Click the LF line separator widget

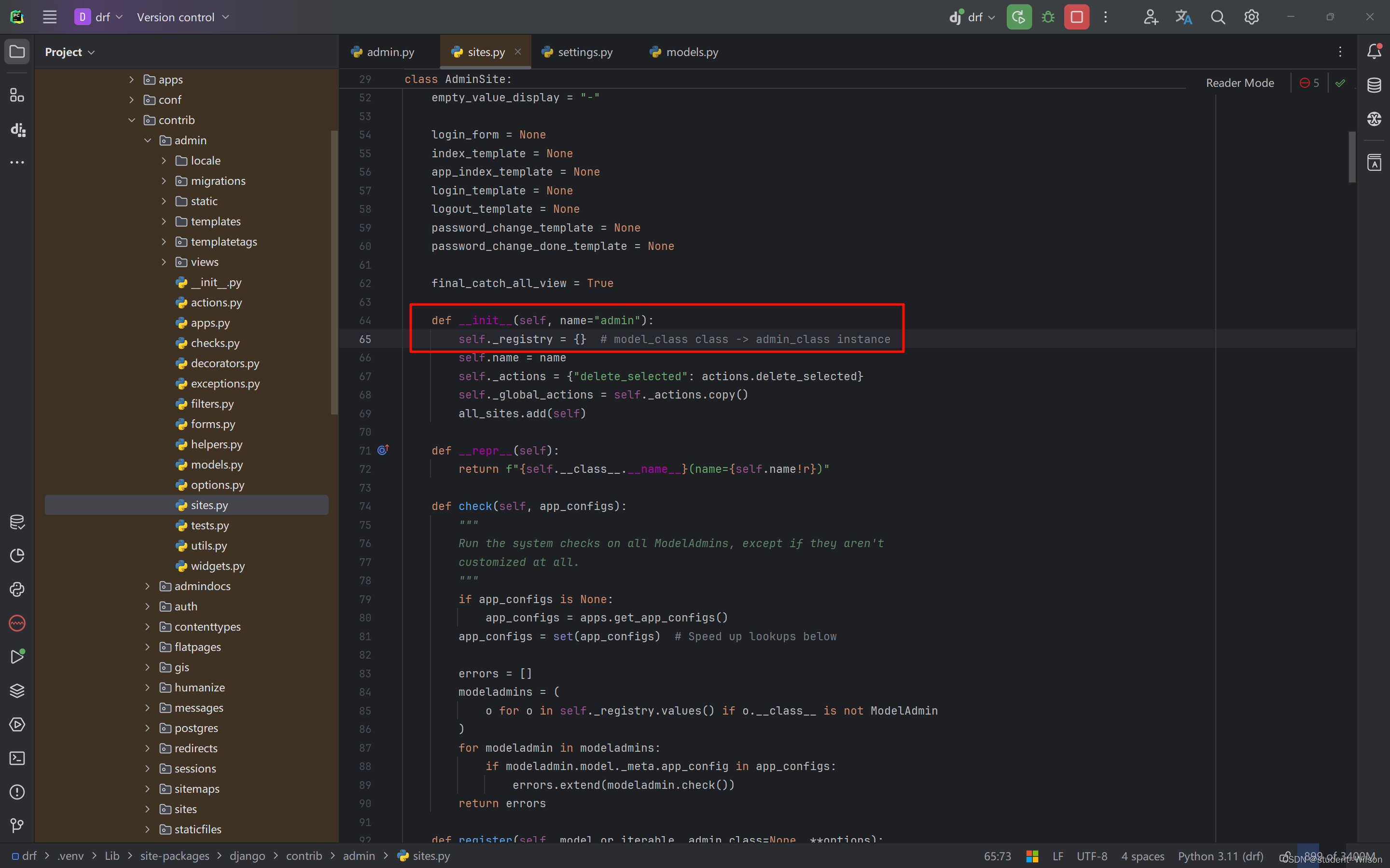click(x=1058, y=856)
